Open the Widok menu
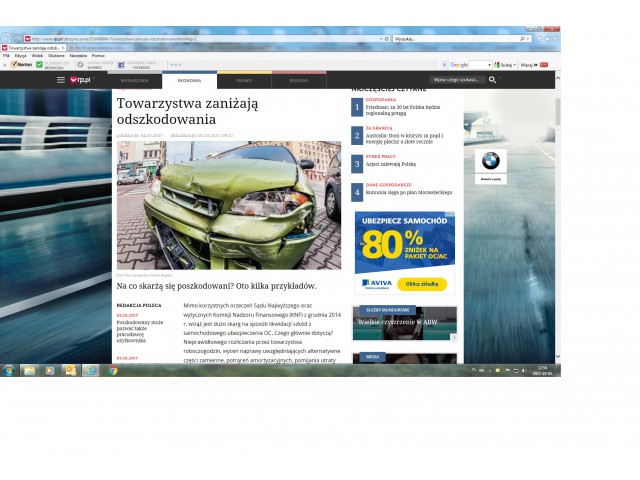This screenshot has height=480, width=640. tap(37, 55)
